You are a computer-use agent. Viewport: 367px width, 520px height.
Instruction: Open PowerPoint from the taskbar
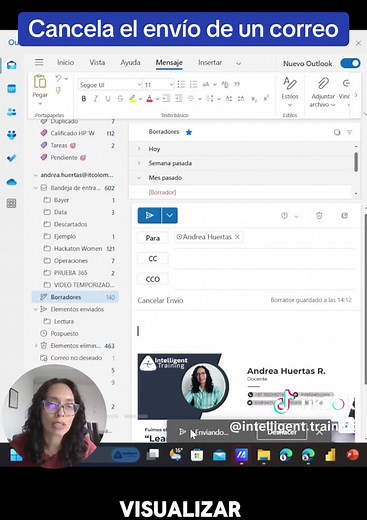click(353, 455)
